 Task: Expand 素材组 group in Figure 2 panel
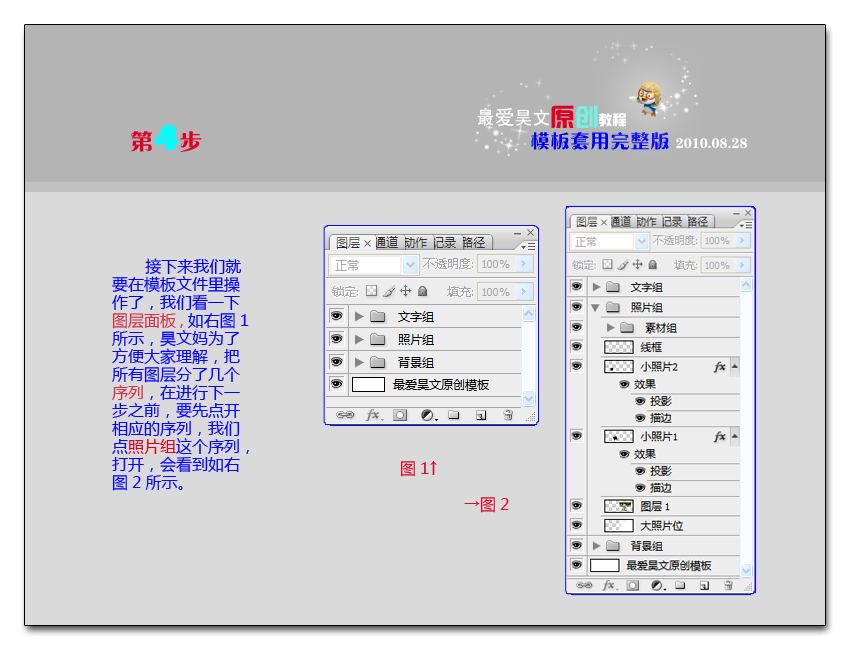point(610,327)
